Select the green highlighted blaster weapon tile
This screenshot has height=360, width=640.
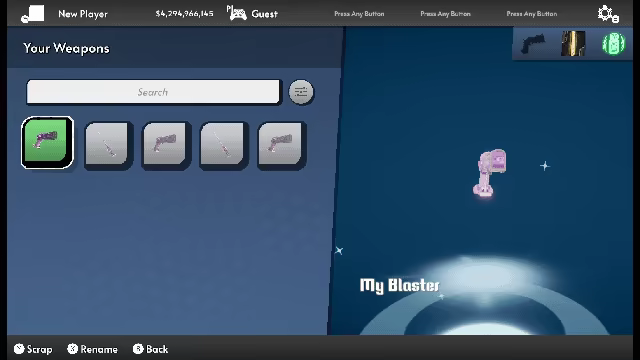(x=47, y=142)
